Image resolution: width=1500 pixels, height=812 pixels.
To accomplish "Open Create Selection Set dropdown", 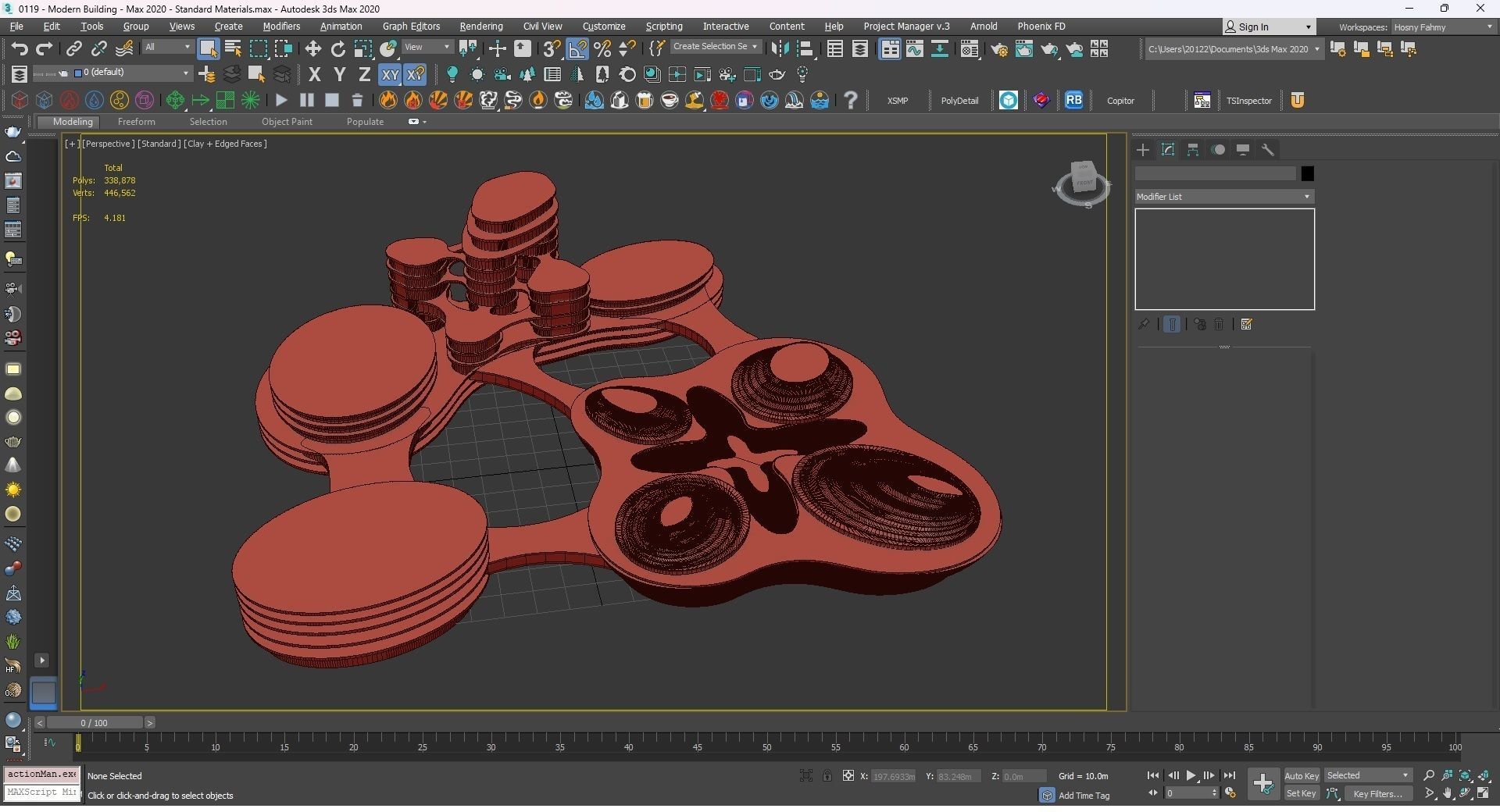I will click(x=715, y=47).
